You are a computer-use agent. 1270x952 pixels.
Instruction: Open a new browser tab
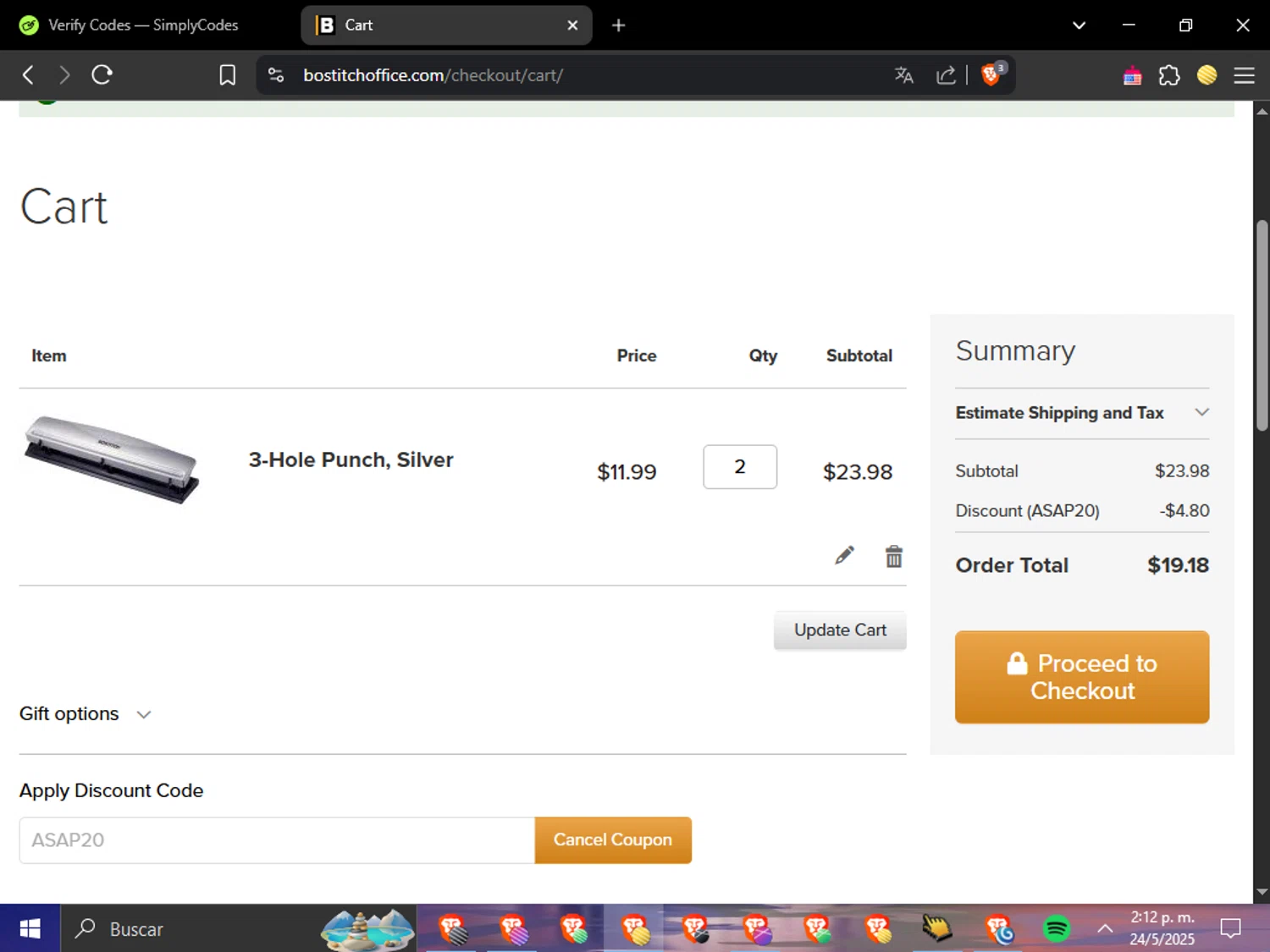(618, 25)
